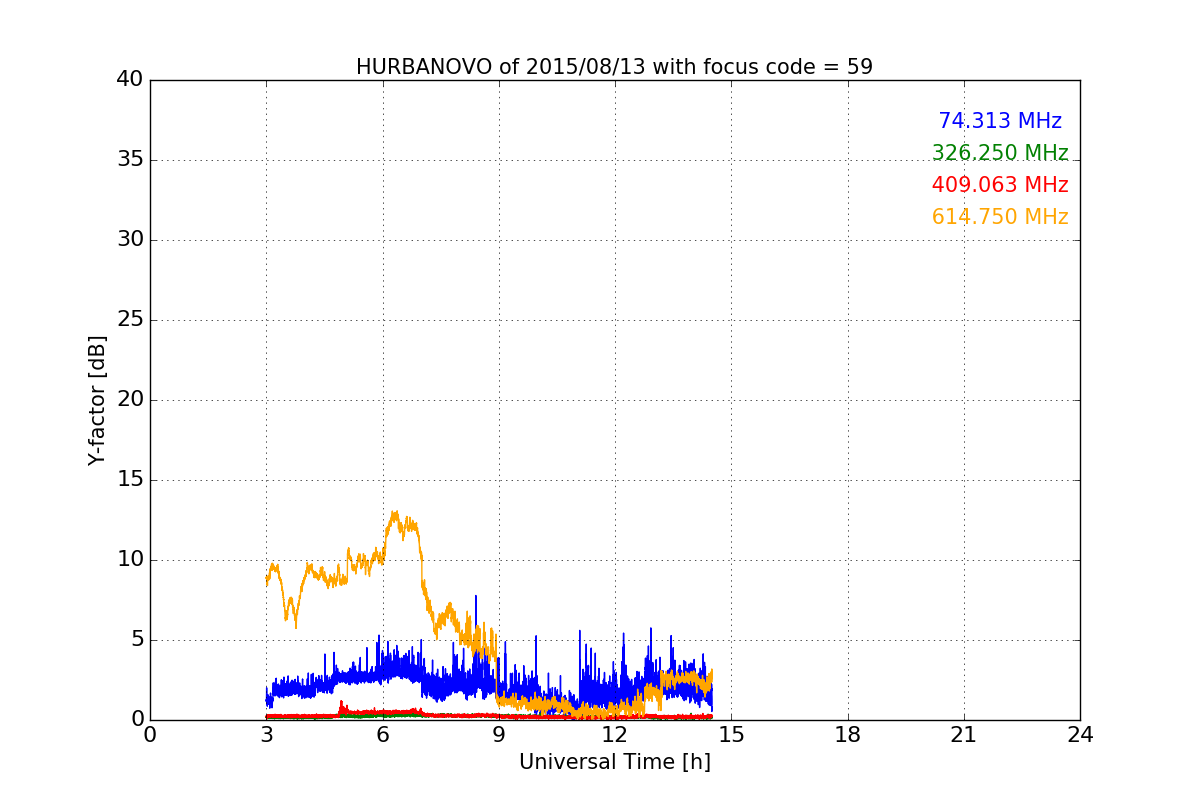This screenshot has width=1200, height=800.
Task: Select the 614.750 MHz legend label
Action: pyautogui.click(x=1000, y=217)
